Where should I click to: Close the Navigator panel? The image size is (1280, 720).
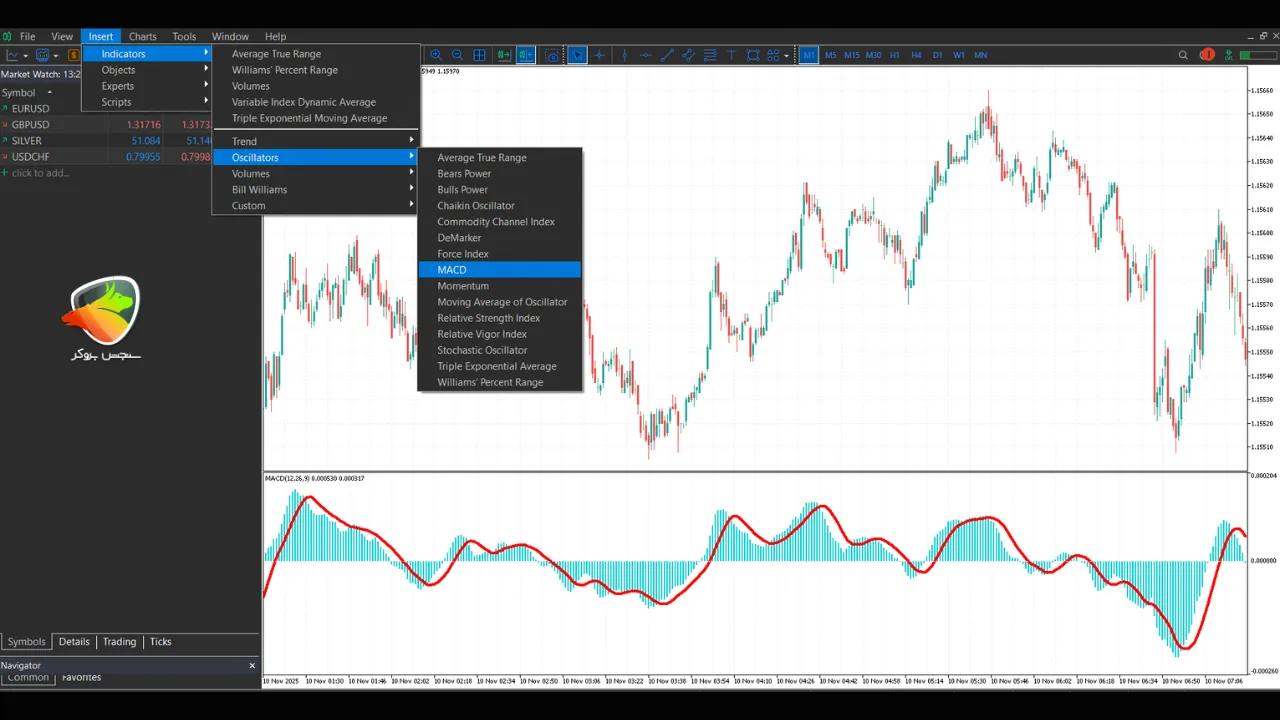point(252,665)
